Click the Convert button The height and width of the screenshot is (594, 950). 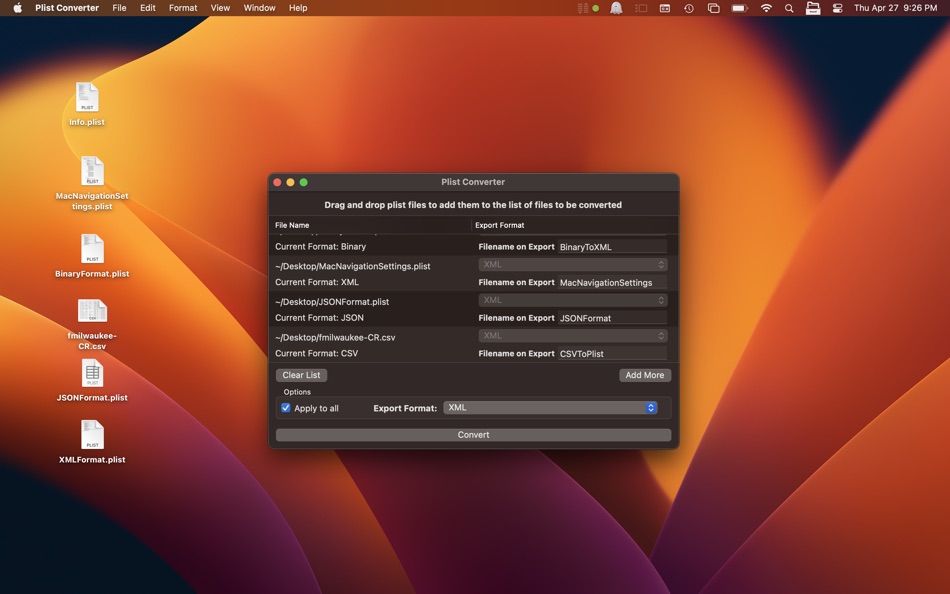point(473,435)
